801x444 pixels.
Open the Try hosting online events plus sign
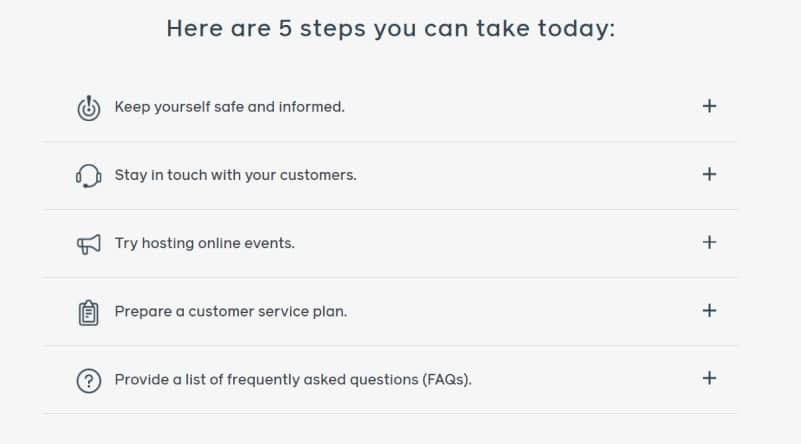pyautogui.click(x=709, y=242)
